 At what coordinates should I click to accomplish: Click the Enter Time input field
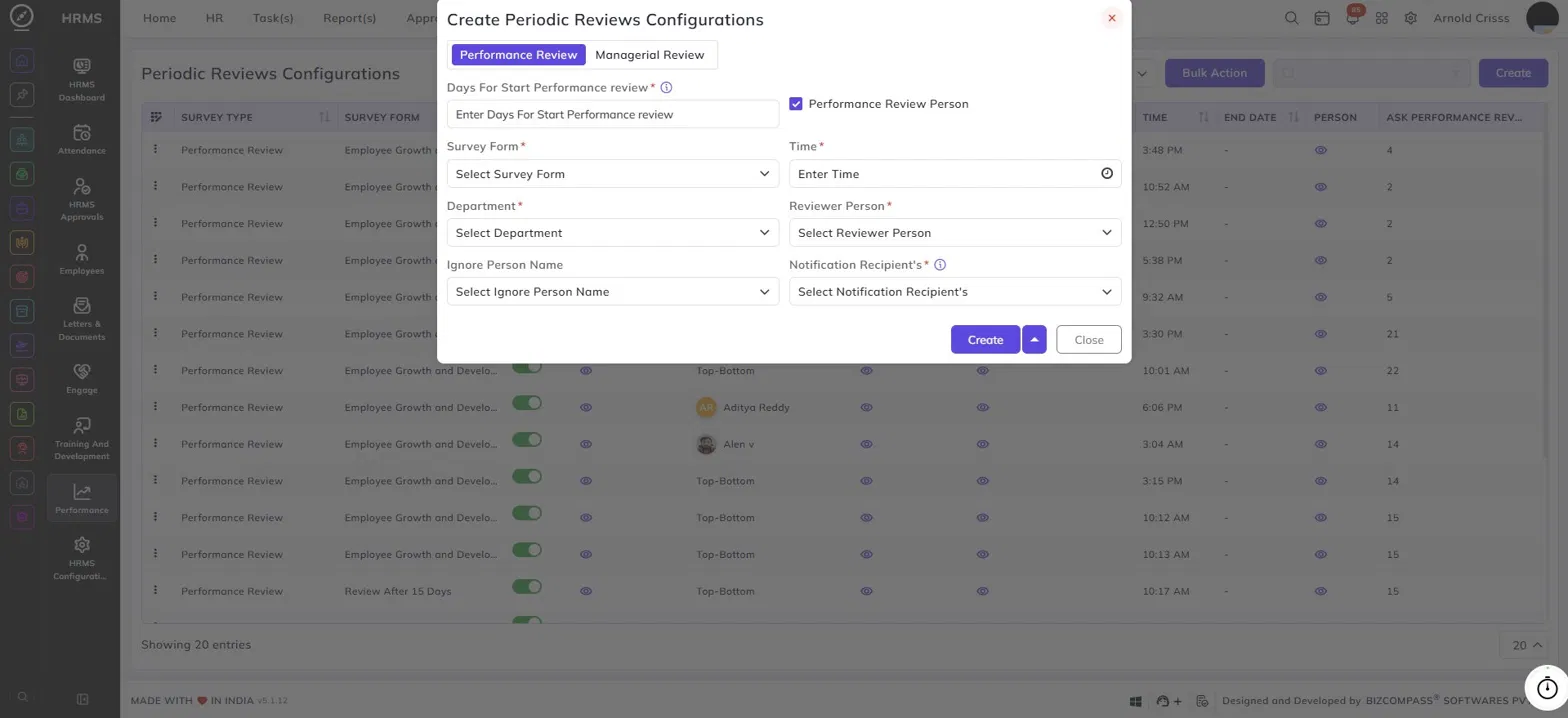pyautogui.click(x=955, y=173)
